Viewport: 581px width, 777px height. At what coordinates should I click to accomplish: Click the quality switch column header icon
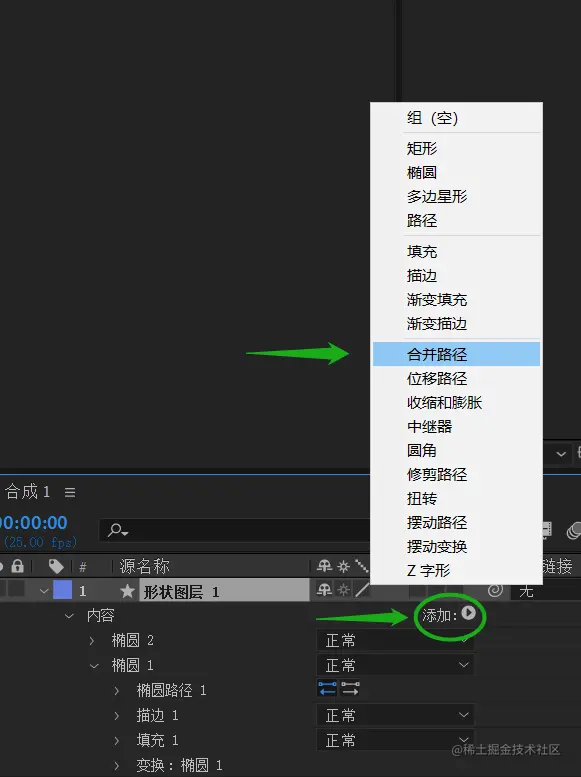coord(362,566)
